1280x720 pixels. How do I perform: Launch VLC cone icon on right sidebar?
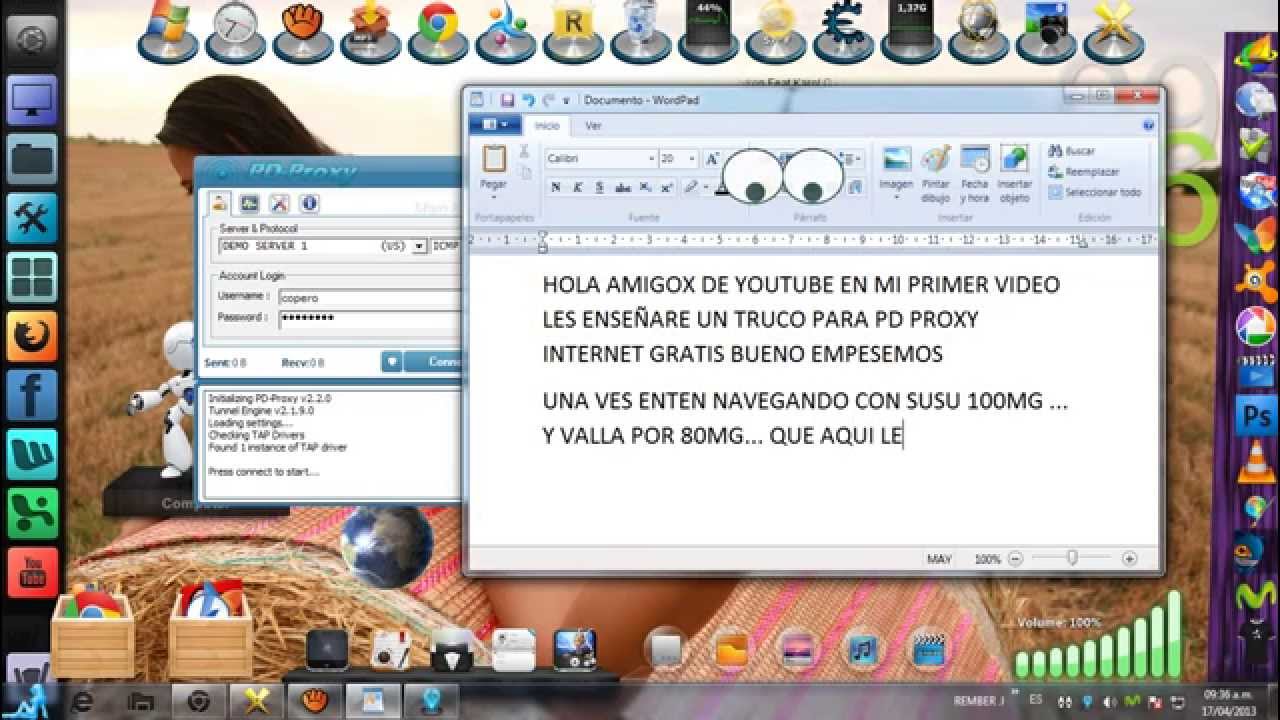[1255, 462]
